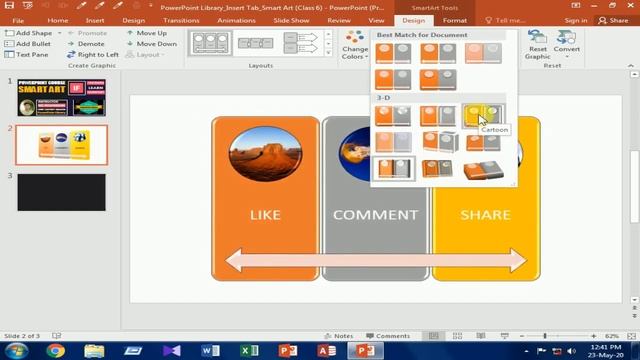Screen dimensions: 640x360
Task: Select slide 3 black thumbnail
Action: click(x=62, y=192)
